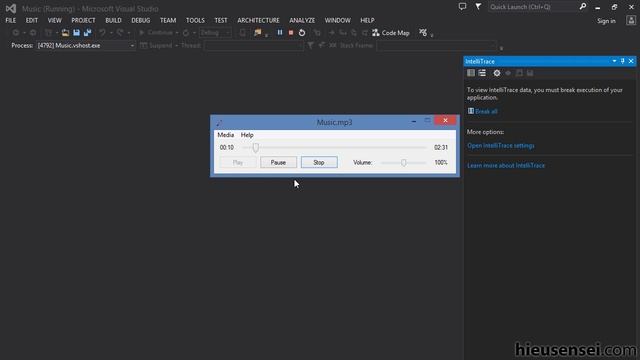Click the Break all link in IntelliTrace
This screenshot has height=360, width=640.
click(486, 111)
